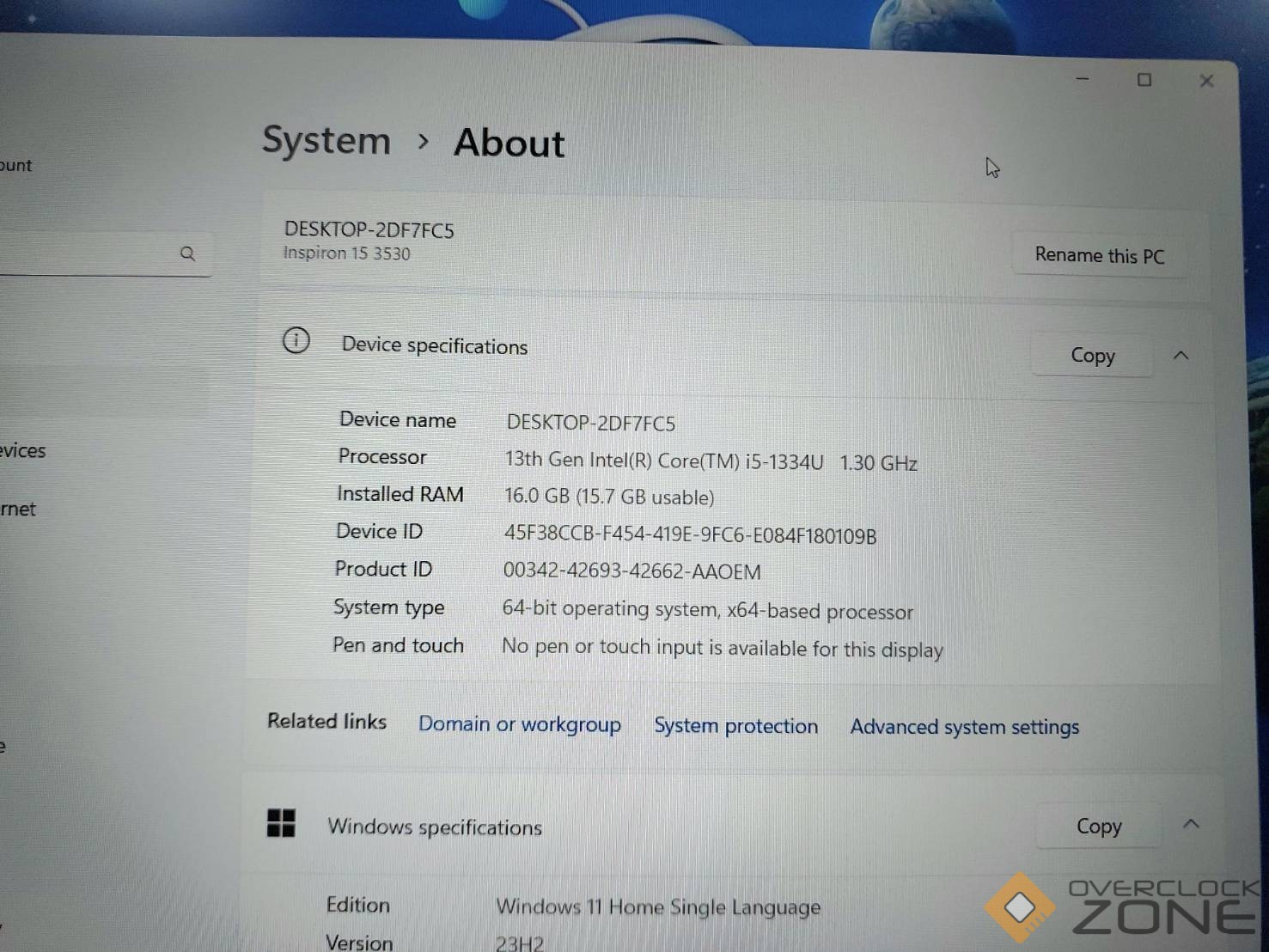Click the device name value DESKTOP-2DF7FC5 in specifications

pyautogui.click(x=591, y=423)
